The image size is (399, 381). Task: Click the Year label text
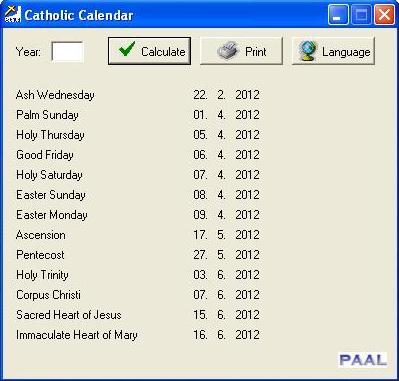click(x=28, y=52)
